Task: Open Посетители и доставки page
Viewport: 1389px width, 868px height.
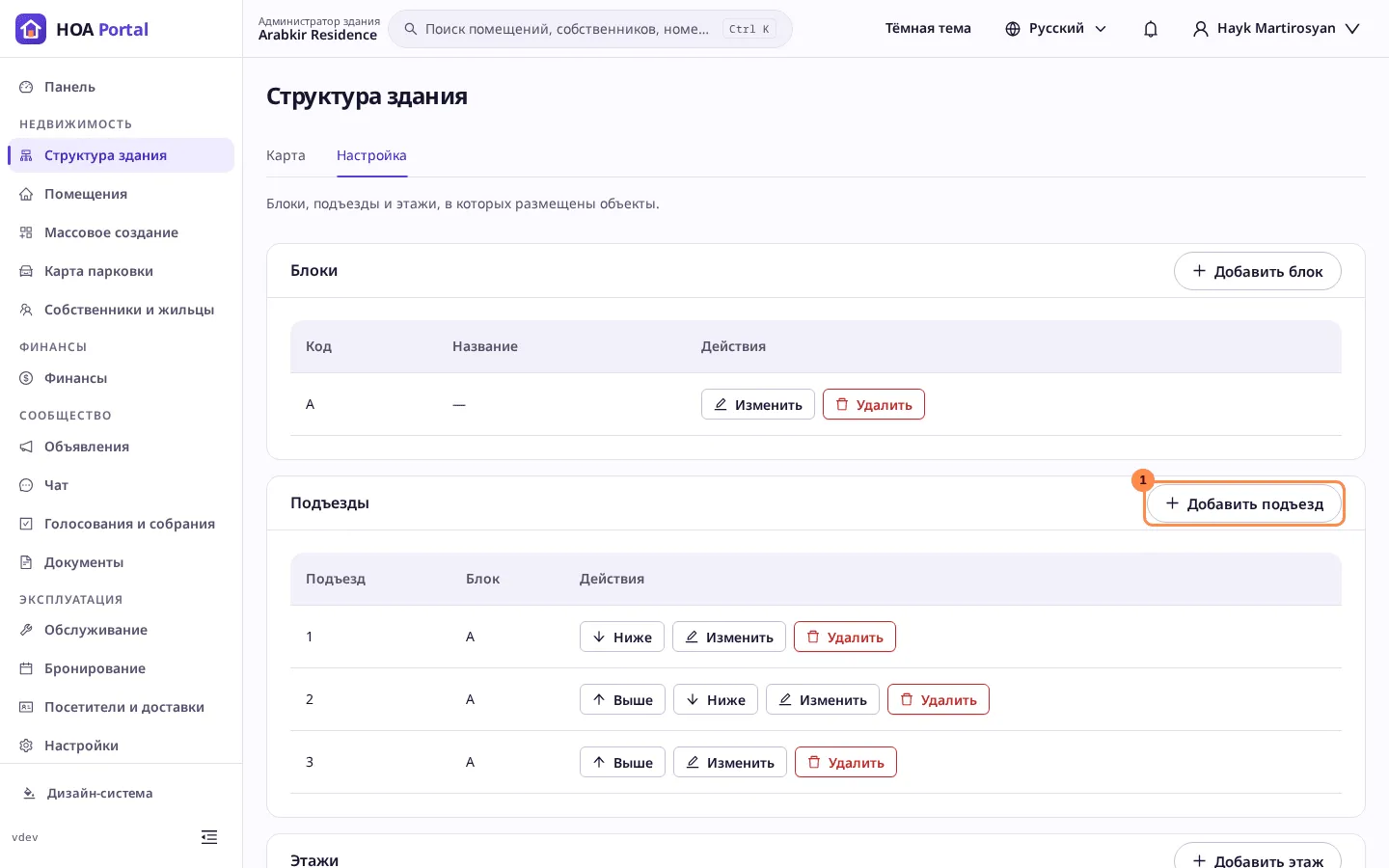Action: [121, 707]
